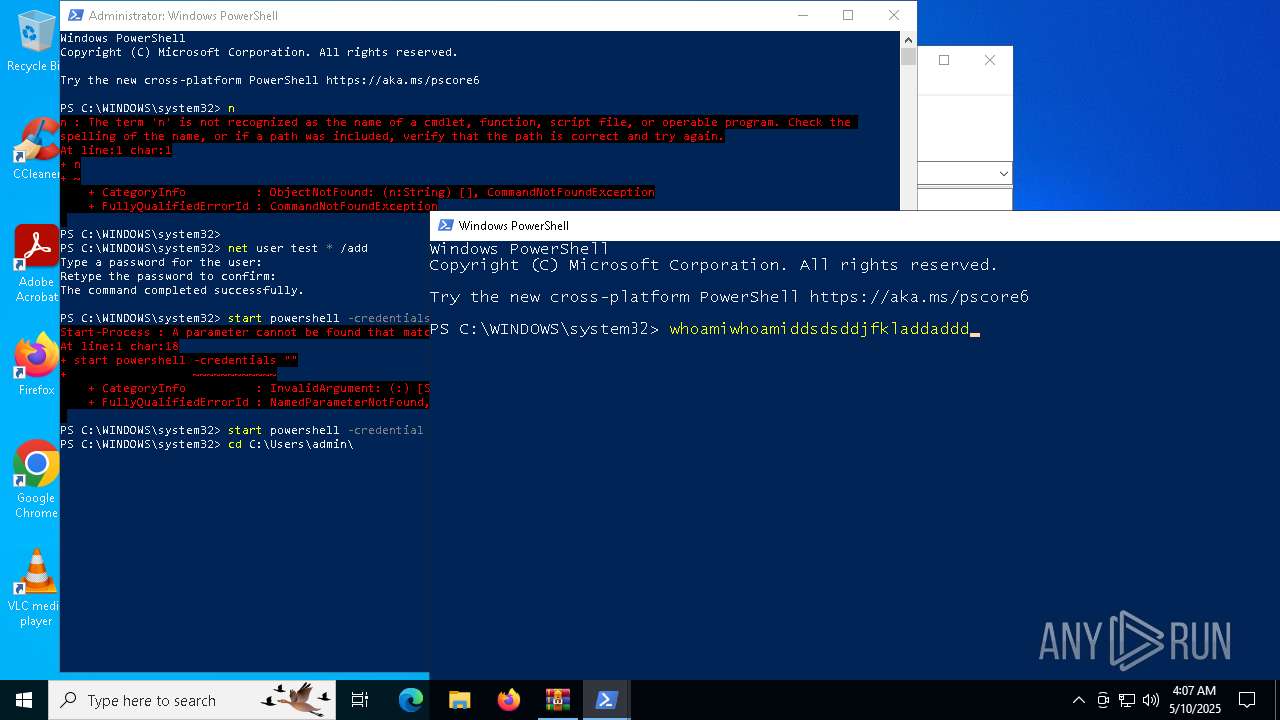Minimize the Administrator PowerShell window
Screen dimensions: 1280x720
[802, 15]
